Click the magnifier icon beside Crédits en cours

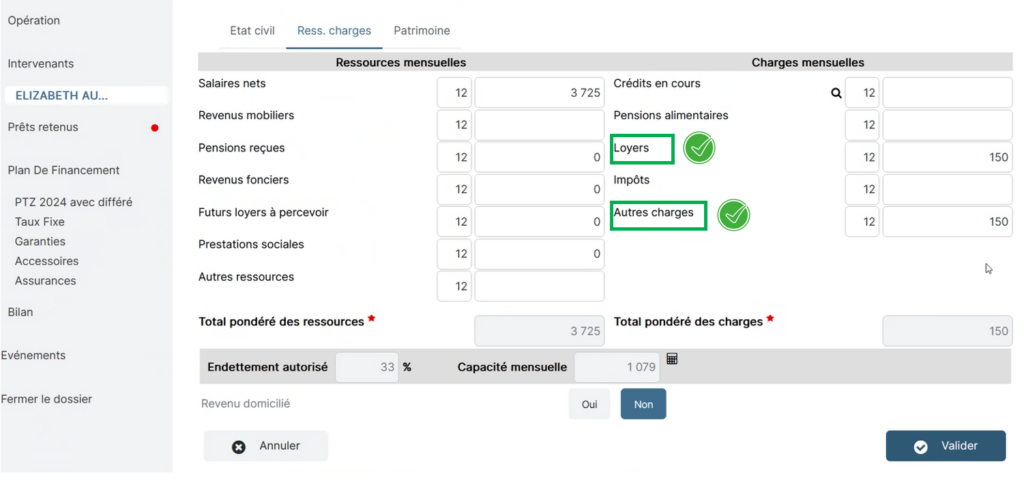click(836, 93)
